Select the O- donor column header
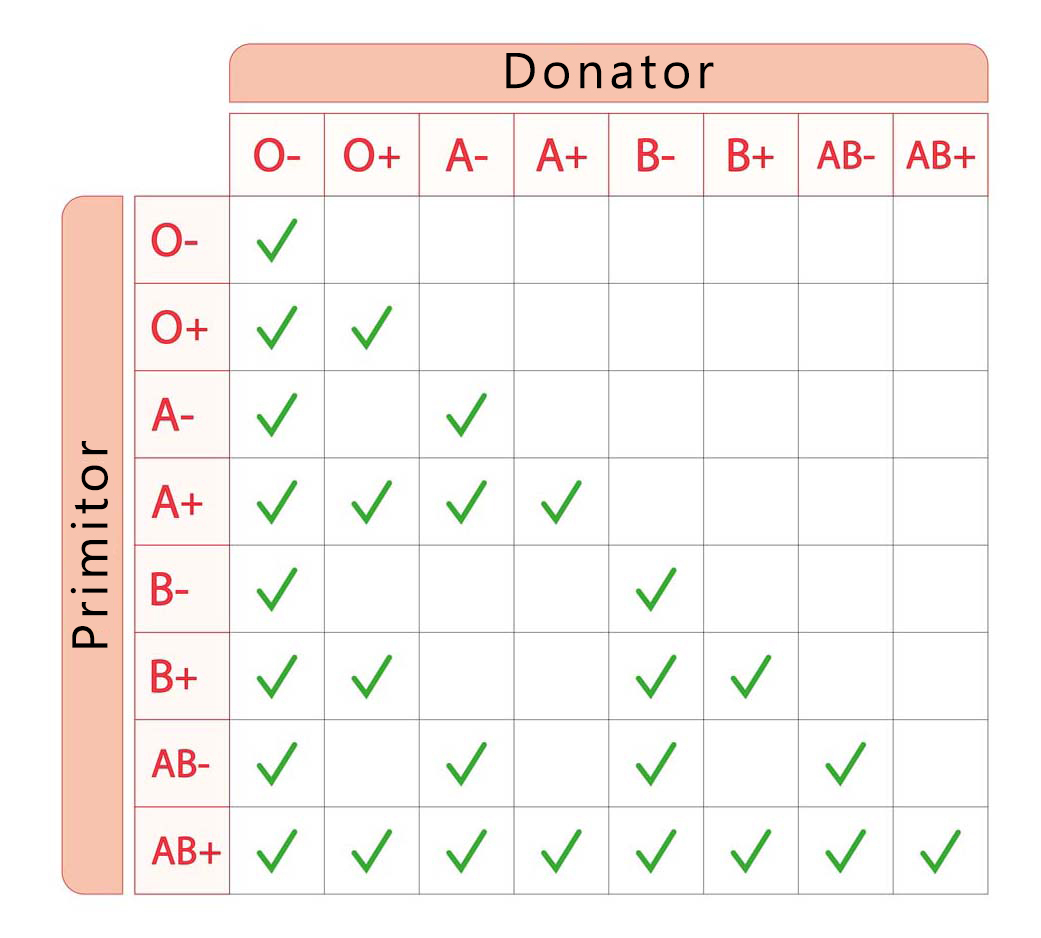The width and height of the screenshot is (1041, 938). tap(277, 156)
